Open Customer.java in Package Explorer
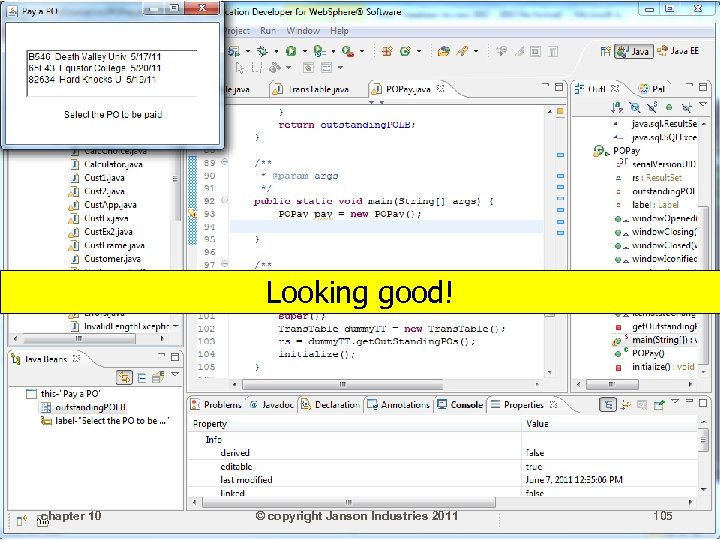Screen dimensions: 720x540 pos(106,259)
